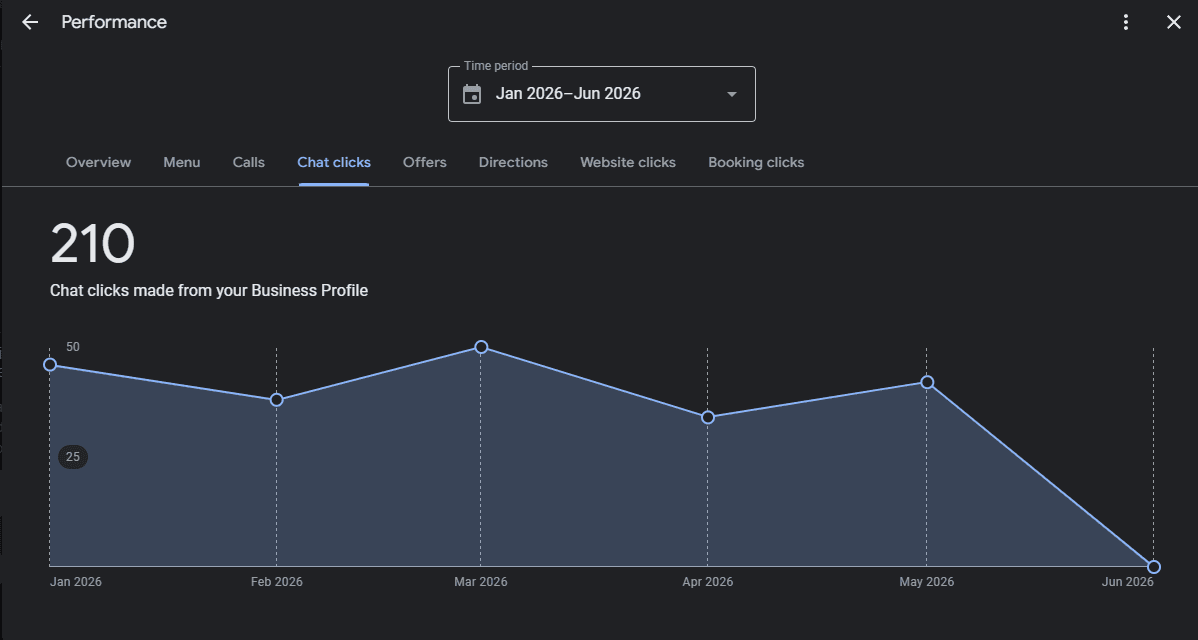
Task: Open the Booking clicks tab
Action: pyautogui.click(x=756, y=162)
